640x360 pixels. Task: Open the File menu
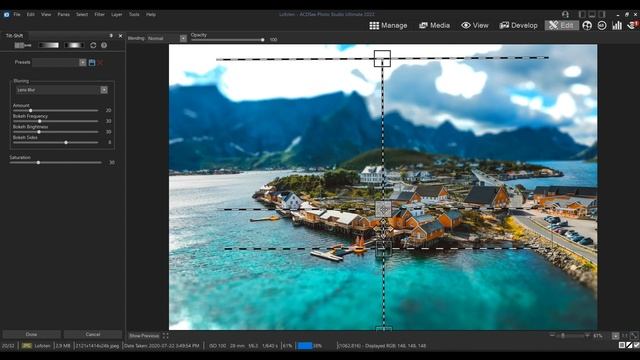pos(17,14)
